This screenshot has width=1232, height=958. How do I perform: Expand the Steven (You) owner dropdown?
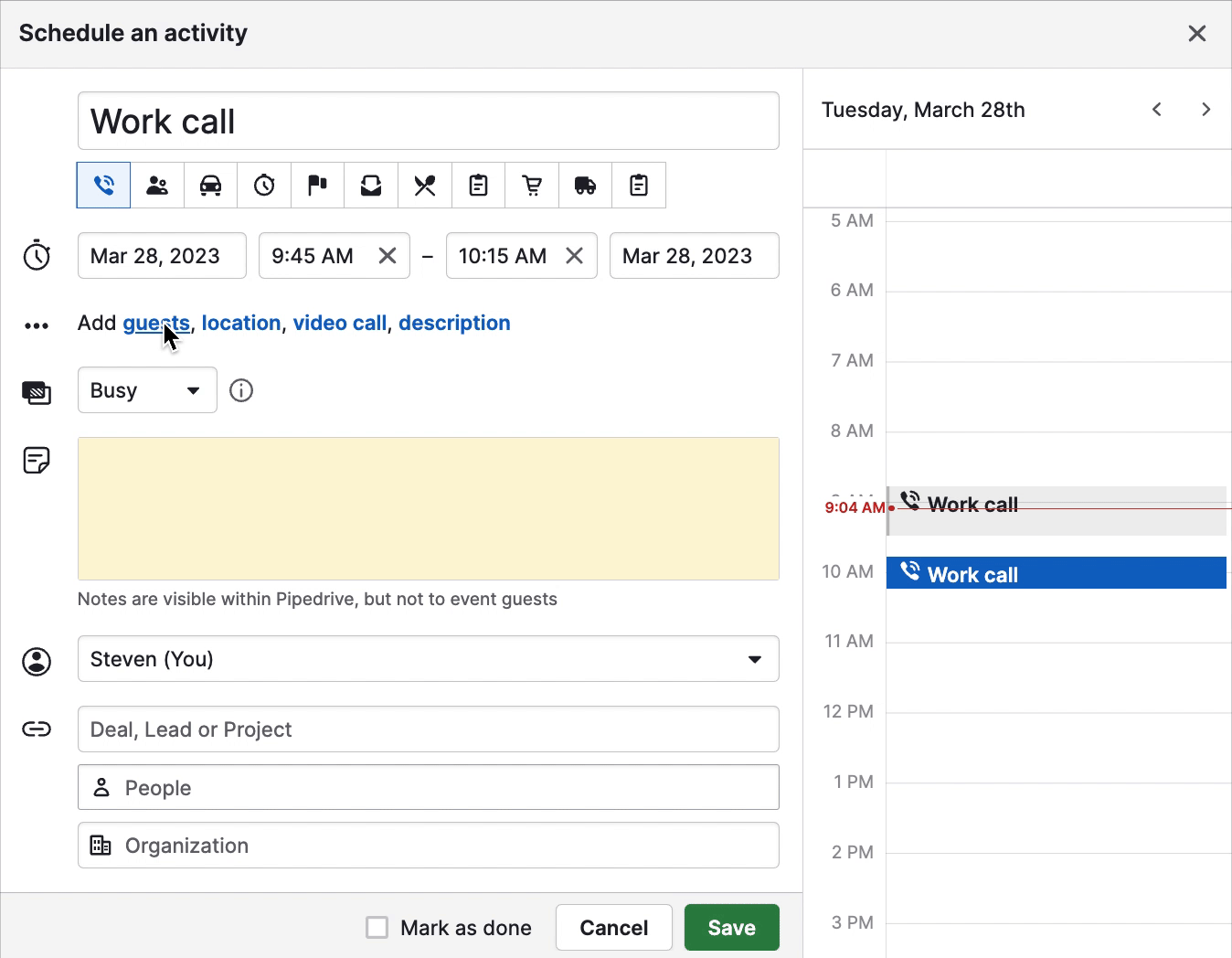(x=755, y=658)
